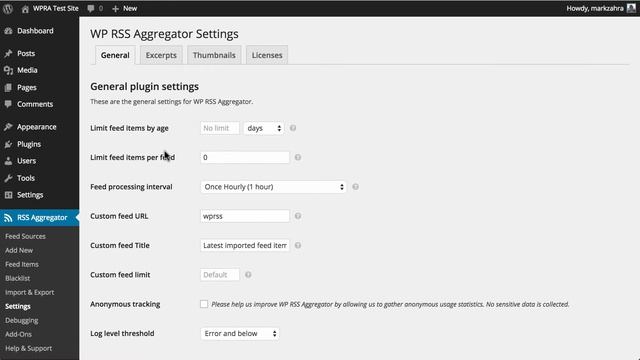The image size is (640, 360).
Task: Open the comments bubble icon in admin bar
Action: click(x=91, y=9)
